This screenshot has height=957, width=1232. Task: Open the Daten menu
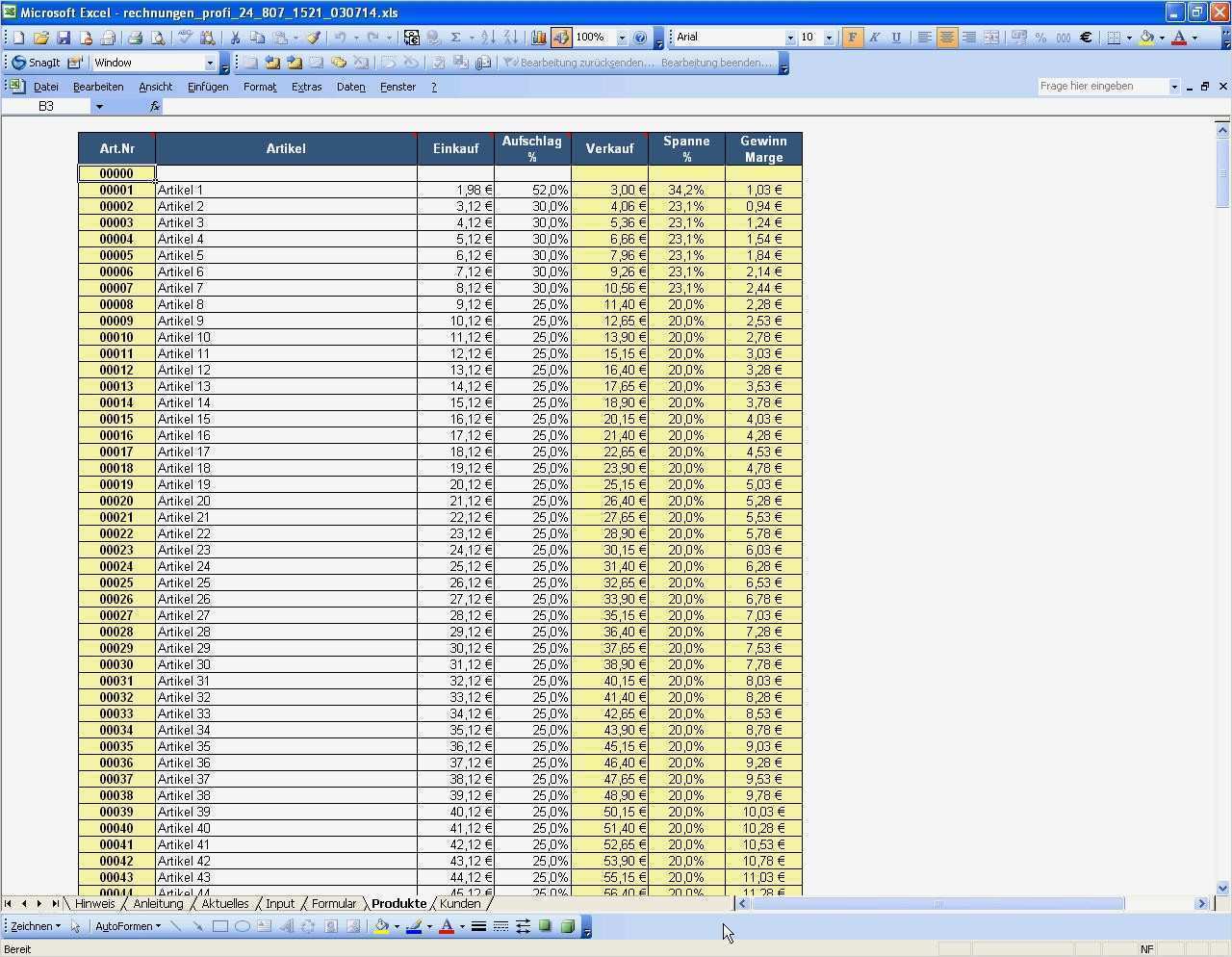click(x=350, y=87)
